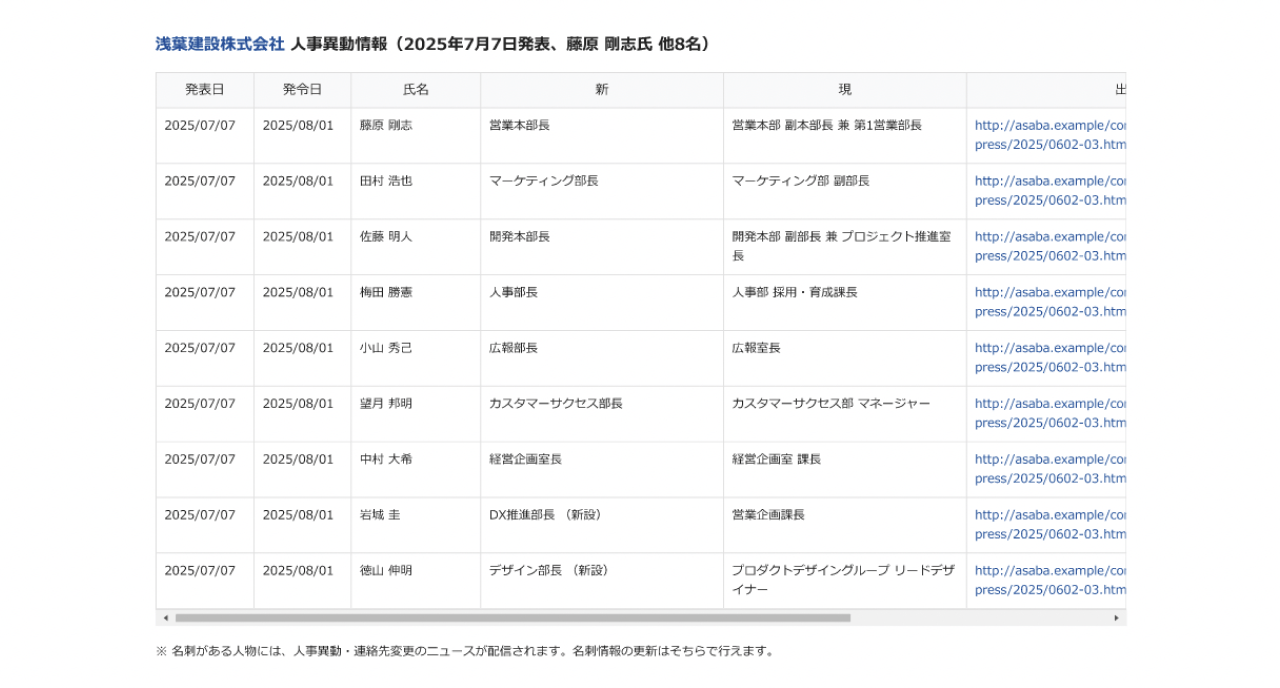Image resolution: width=1280 pixels, height=688 pixels.
Task: Click the 発表日 column header
Action: click(205, 90)
